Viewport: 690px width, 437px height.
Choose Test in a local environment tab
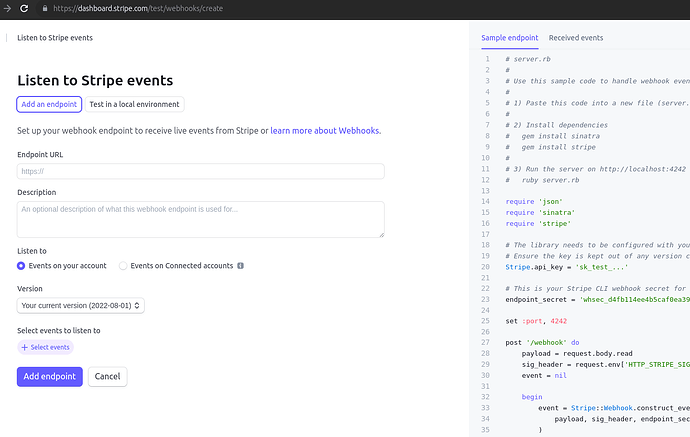coord(134,104)
